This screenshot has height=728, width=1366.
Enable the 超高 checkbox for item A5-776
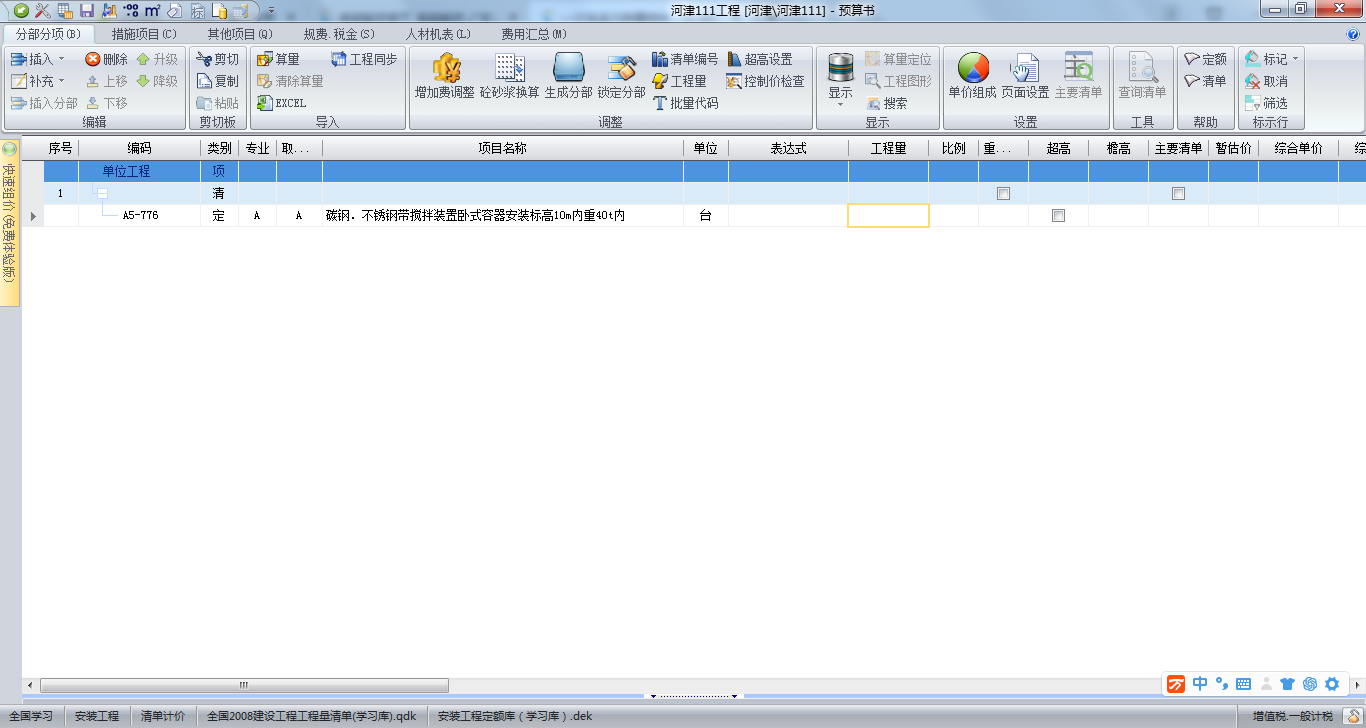1058,215
